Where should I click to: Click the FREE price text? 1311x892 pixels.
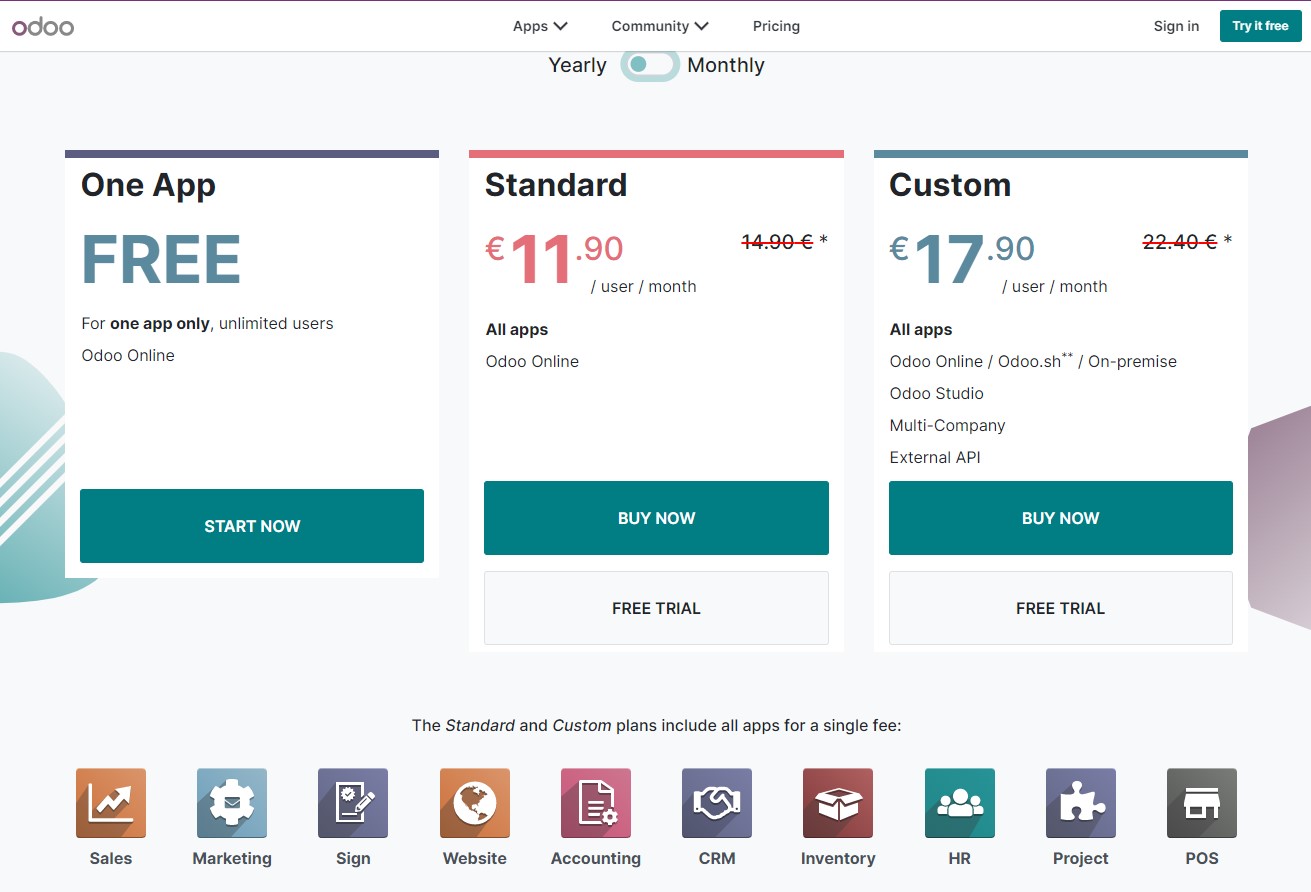161,260
